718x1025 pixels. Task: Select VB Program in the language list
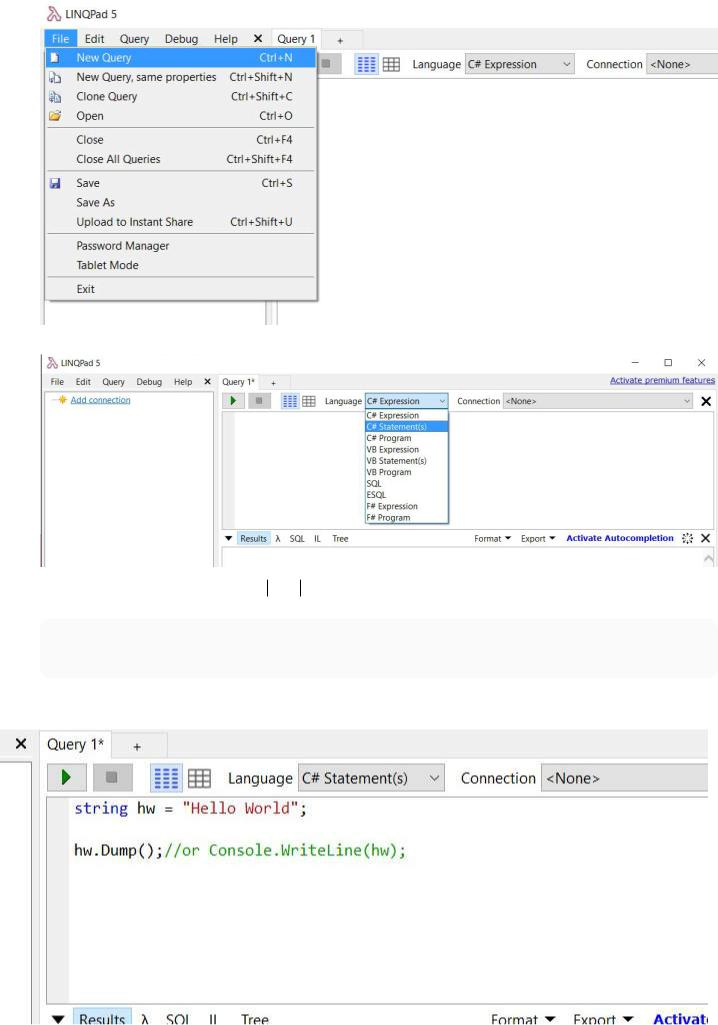(x=406, y=472)
